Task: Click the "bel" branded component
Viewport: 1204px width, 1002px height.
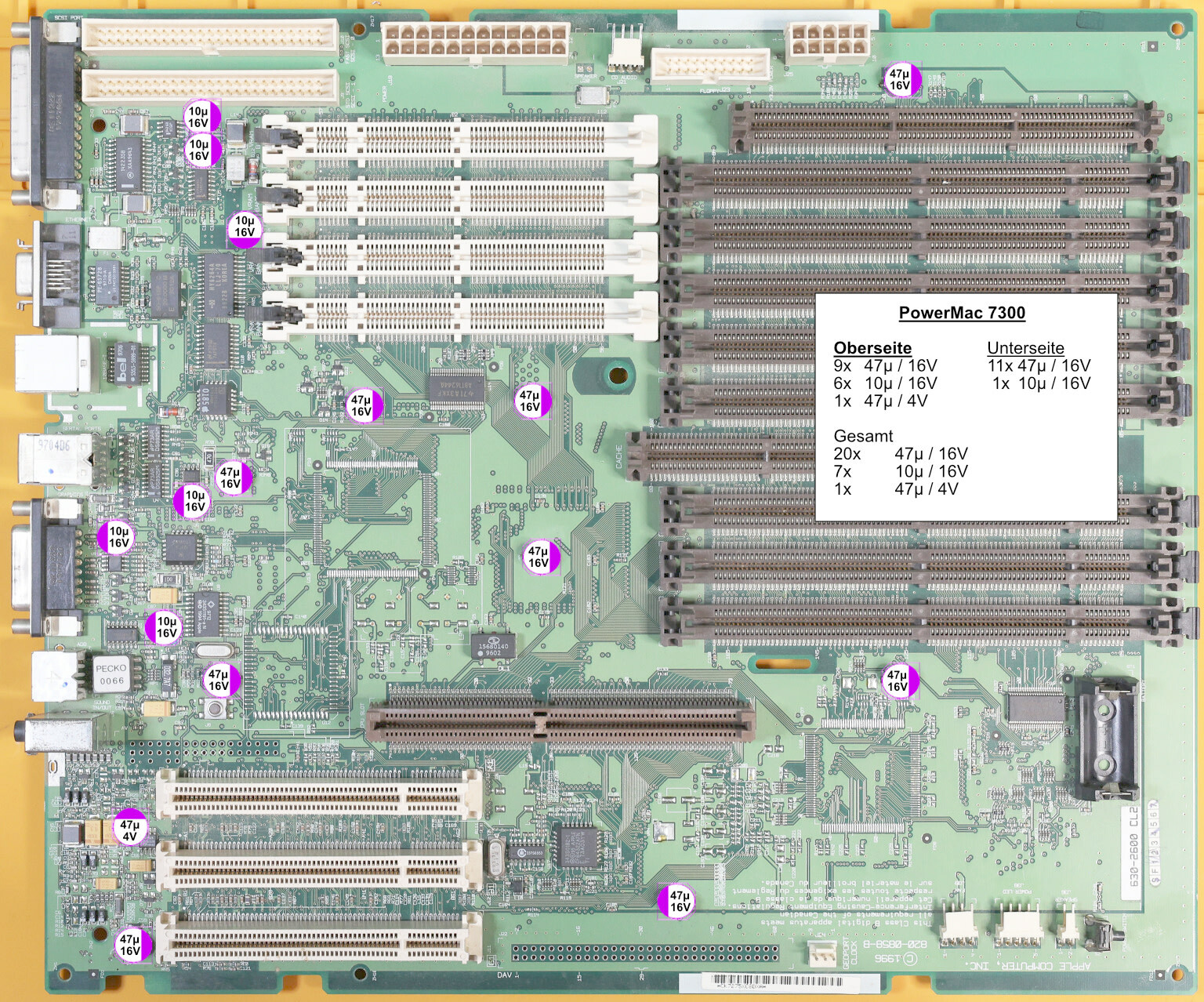Action: tap(126, 365)
